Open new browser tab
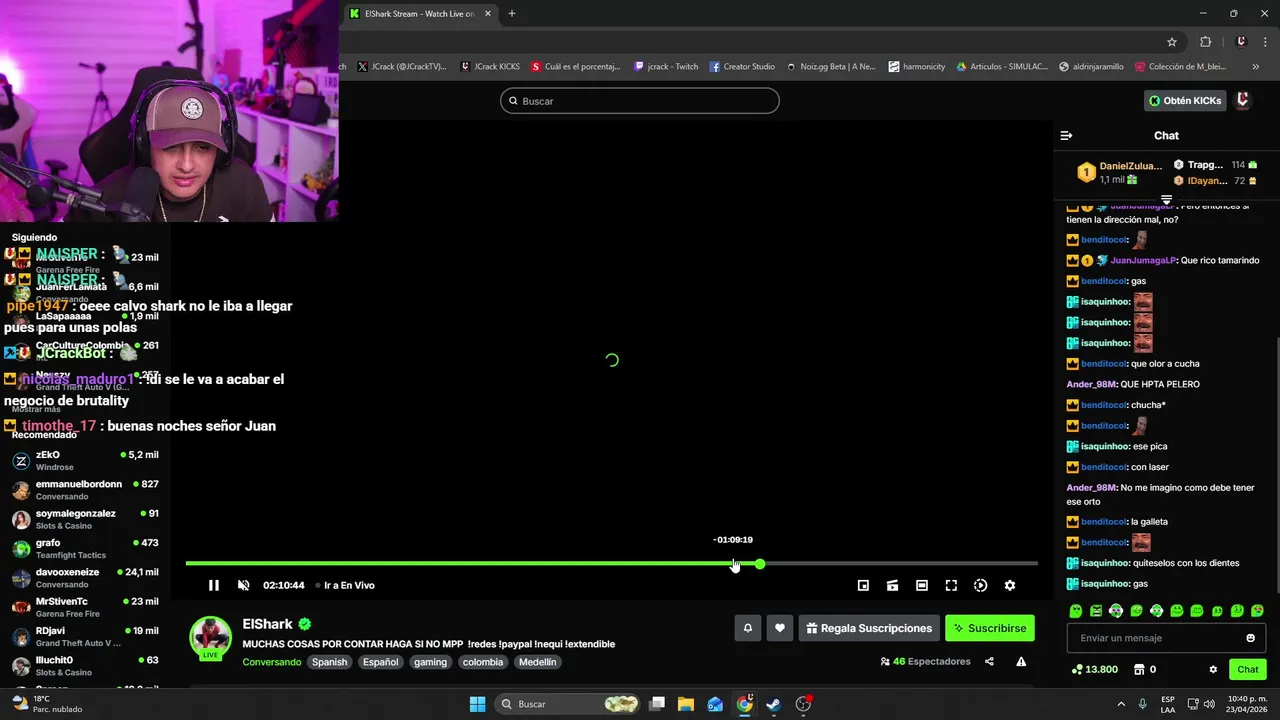 [x=512, y=13]
